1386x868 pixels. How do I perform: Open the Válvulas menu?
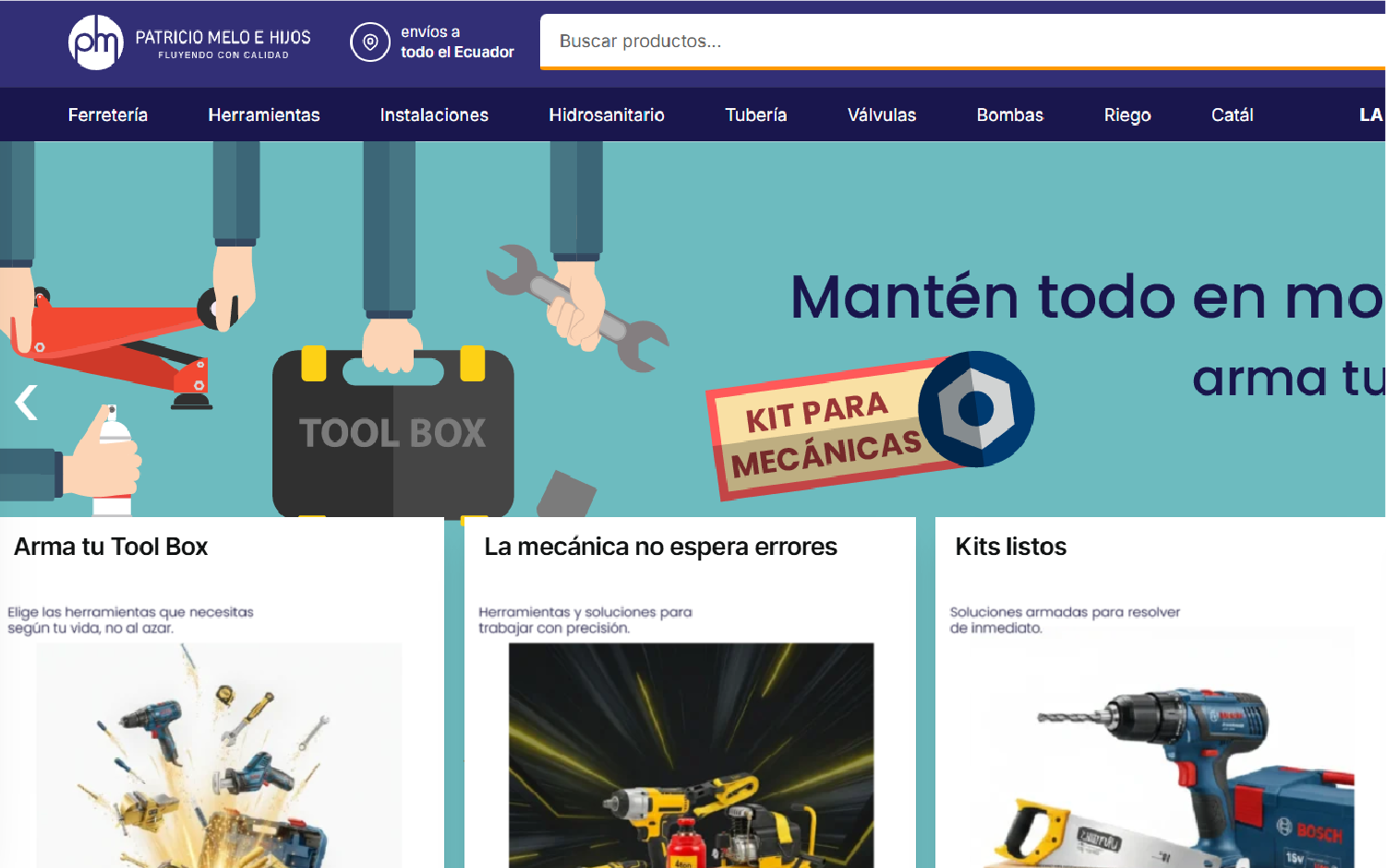pyautogui.click(x=882, y=115)
